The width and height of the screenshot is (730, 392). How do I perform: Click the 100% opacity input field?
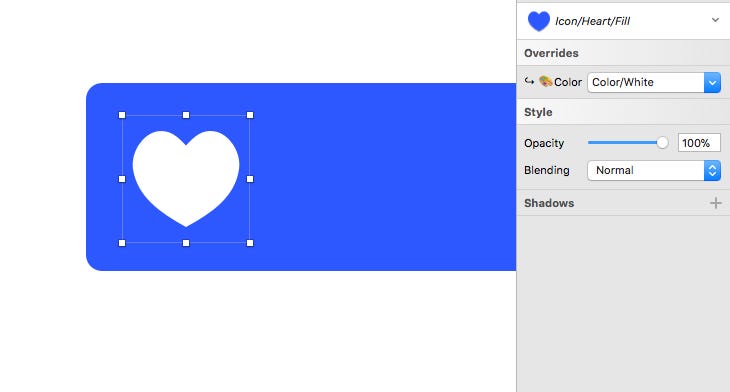(x=699, y=143)
